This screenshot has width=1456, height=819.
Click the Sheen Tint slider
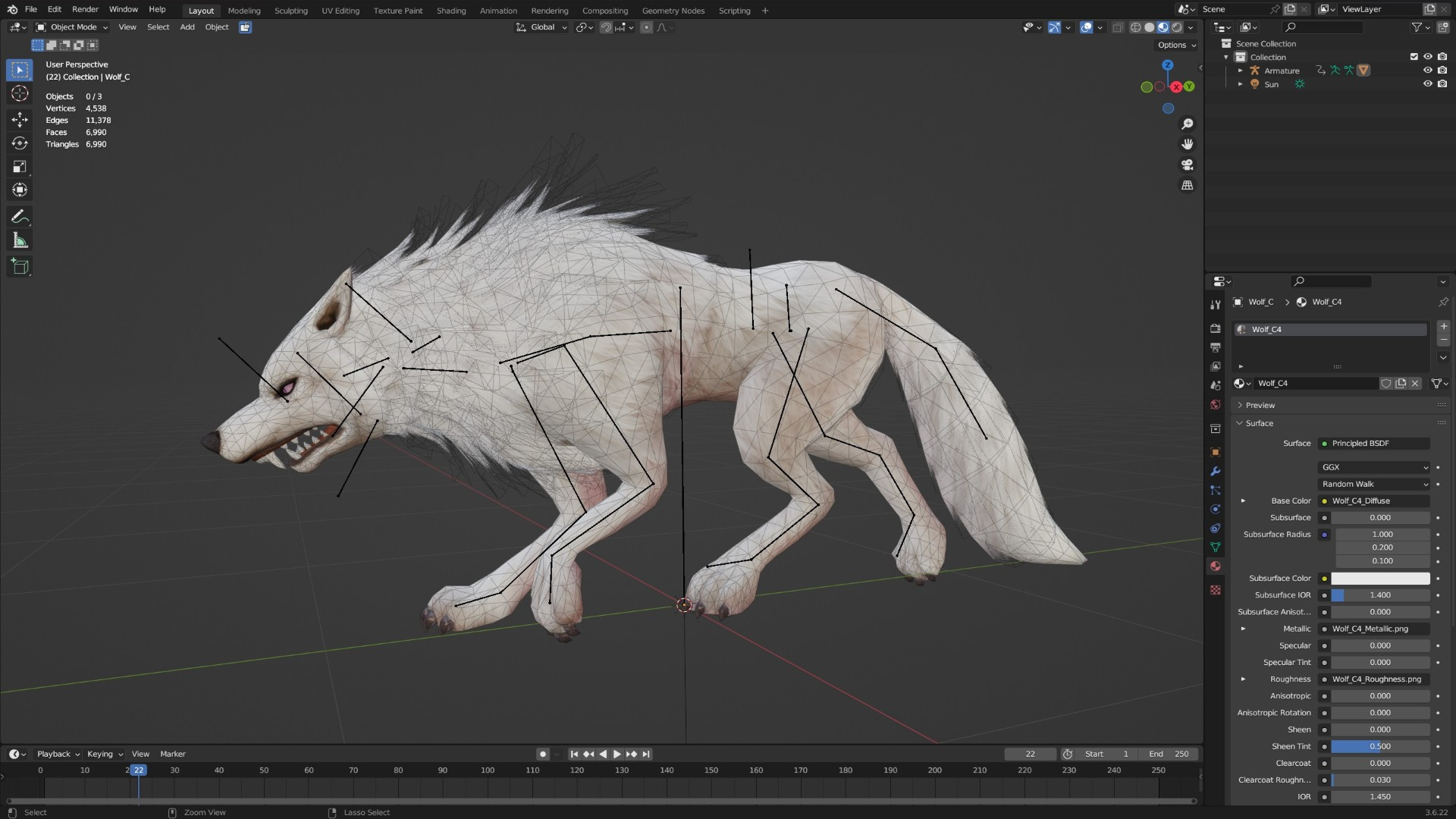tap(1380, 747)
